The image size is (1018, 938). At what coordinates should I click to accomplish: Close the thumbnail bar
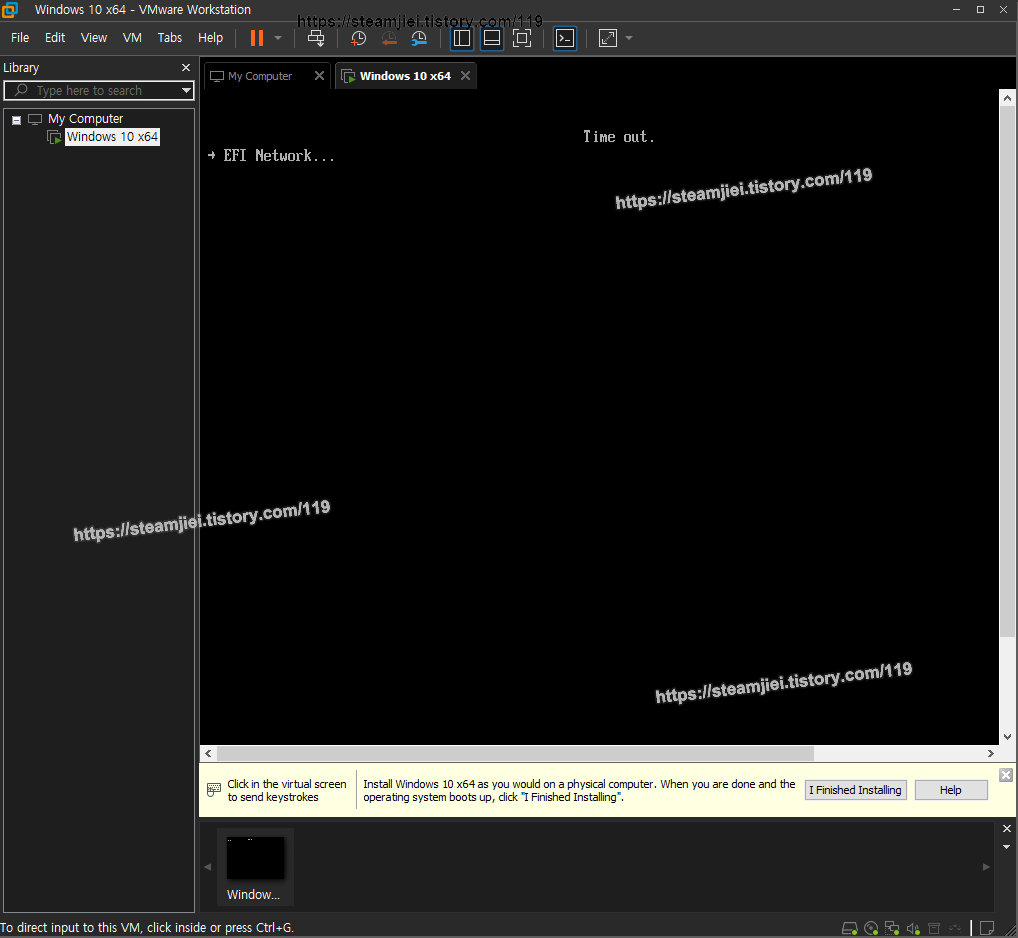coord(1007,828)
